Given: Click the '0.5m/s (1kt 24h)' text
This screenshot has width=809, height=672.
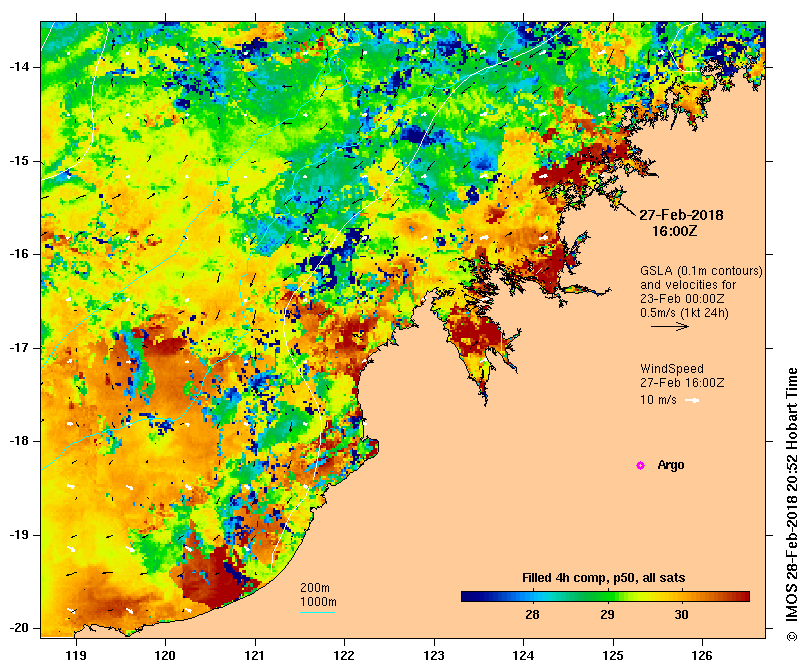Looking at the screenshot, I should (684, 313).
